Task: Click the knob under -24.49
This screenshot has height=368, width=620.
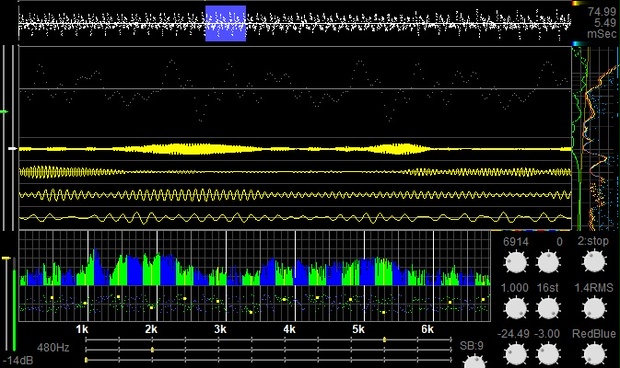Action: point(516,354)
